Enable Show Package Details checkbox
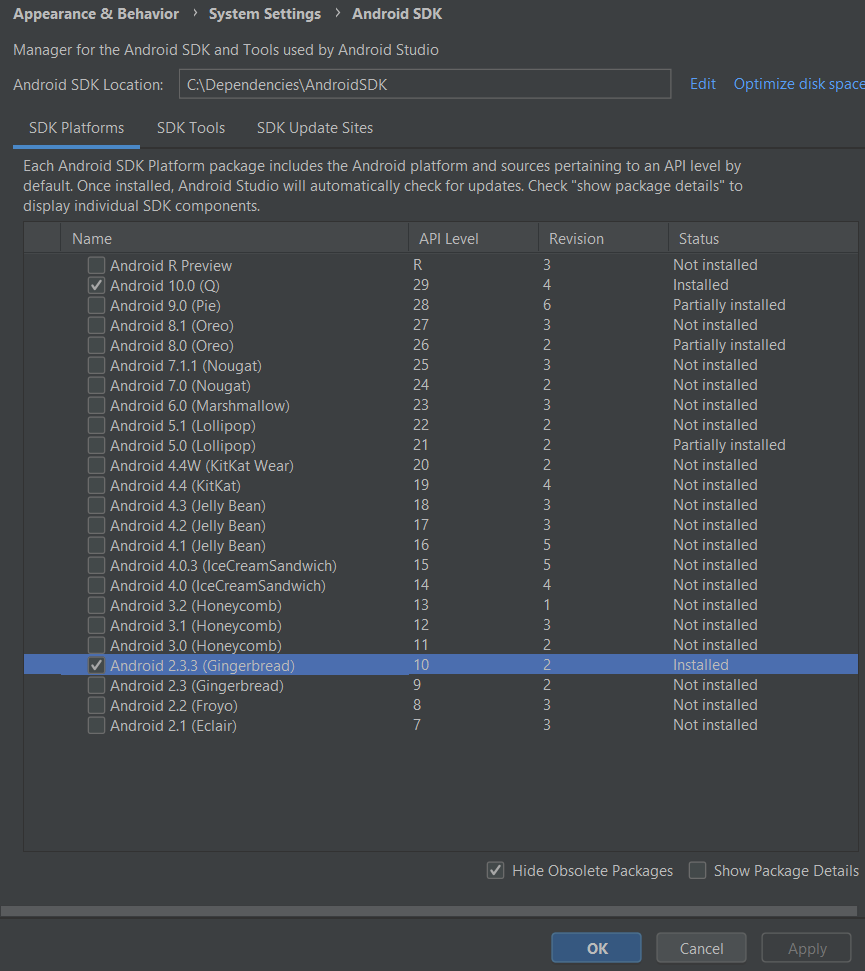 tap(697, 870)
